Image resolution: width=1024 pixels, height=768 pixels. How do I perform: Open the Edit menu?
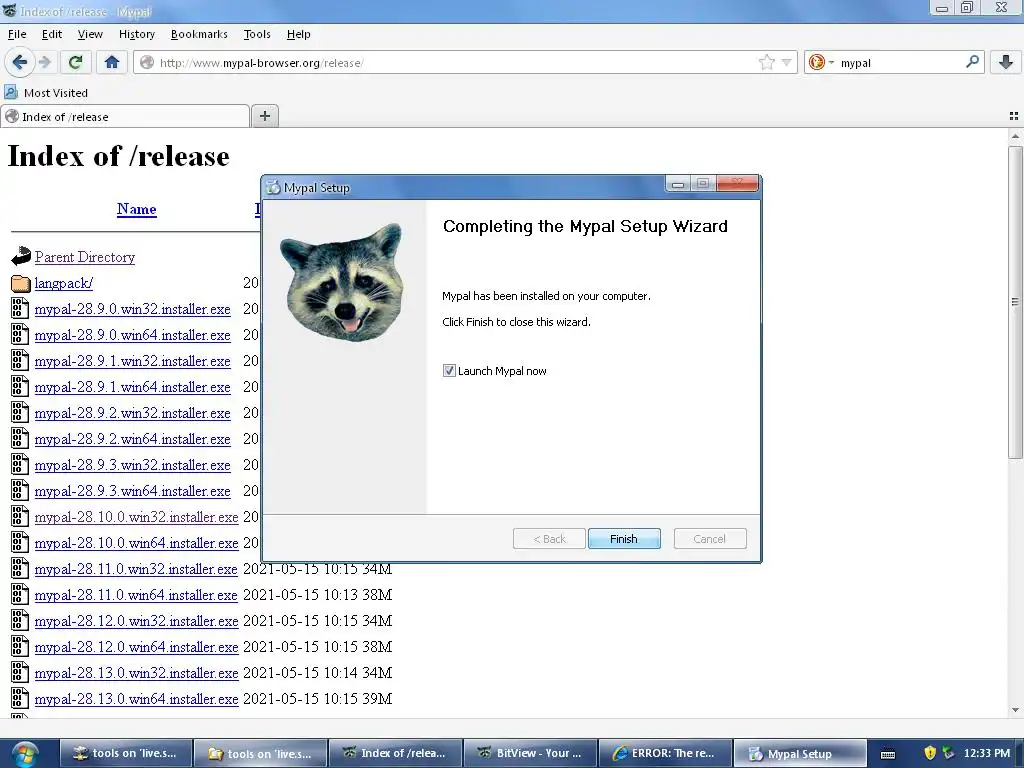point(52,34)
